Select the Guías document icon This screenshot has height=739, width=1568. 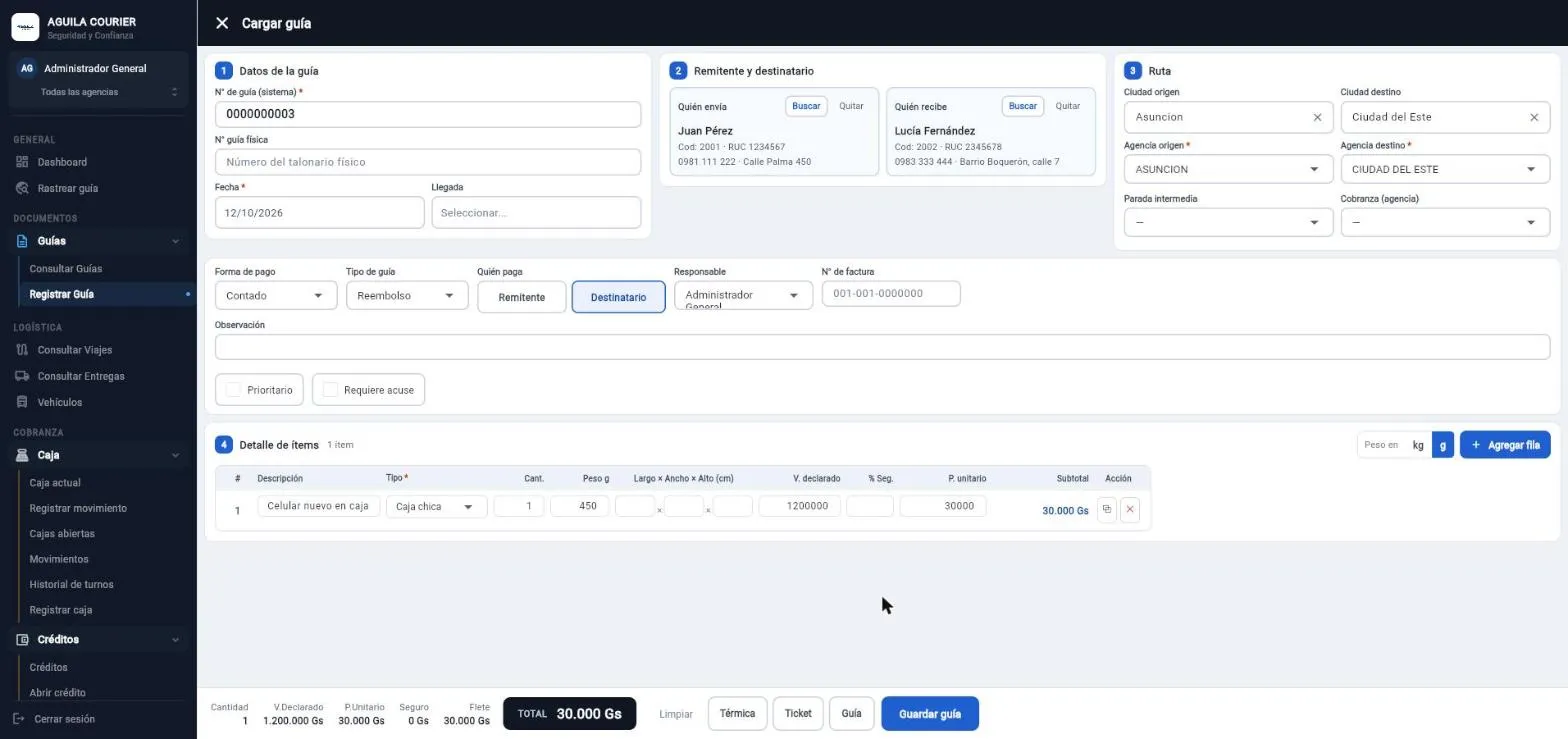pyautogui.click(x=22, y=241)
